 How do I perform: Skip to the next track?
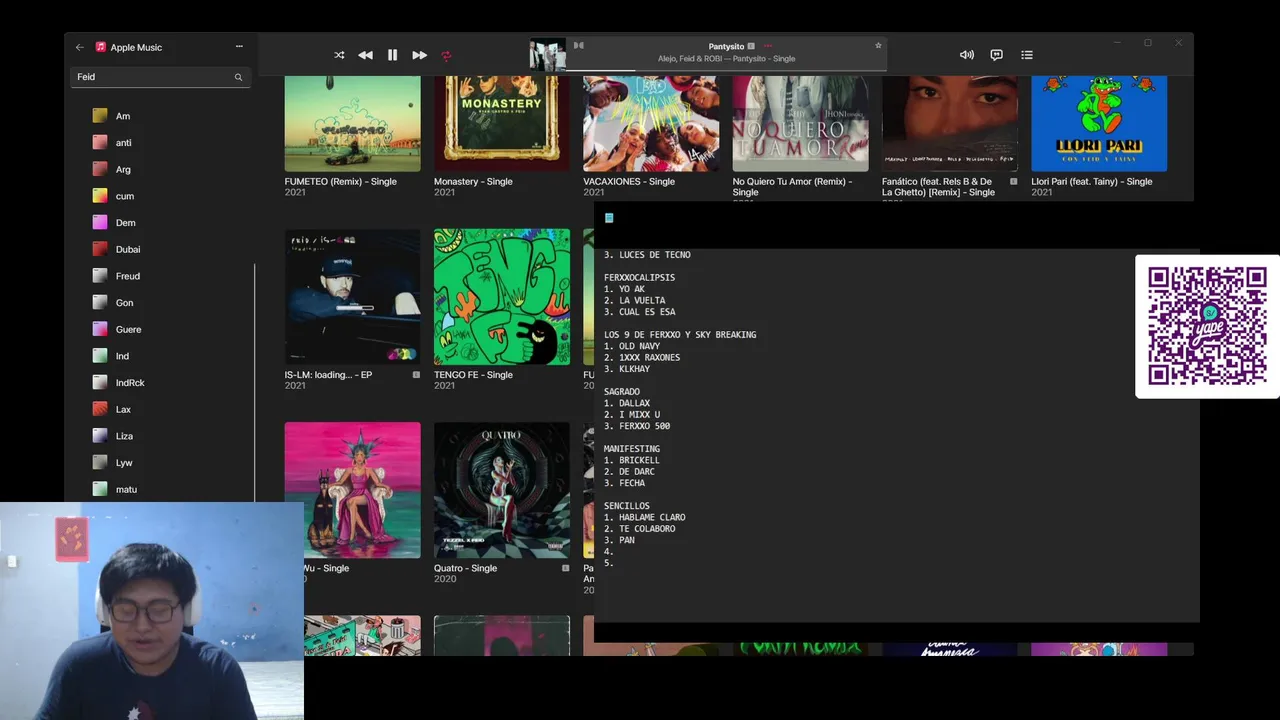coord(419,55)
